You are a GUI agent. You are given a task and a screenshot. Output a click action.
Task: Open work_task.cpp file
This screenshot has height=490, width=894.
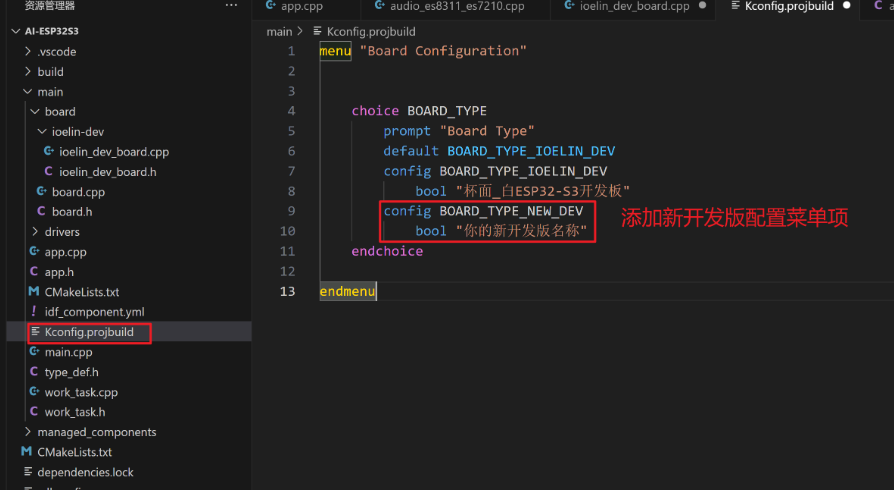click(81, 392)
